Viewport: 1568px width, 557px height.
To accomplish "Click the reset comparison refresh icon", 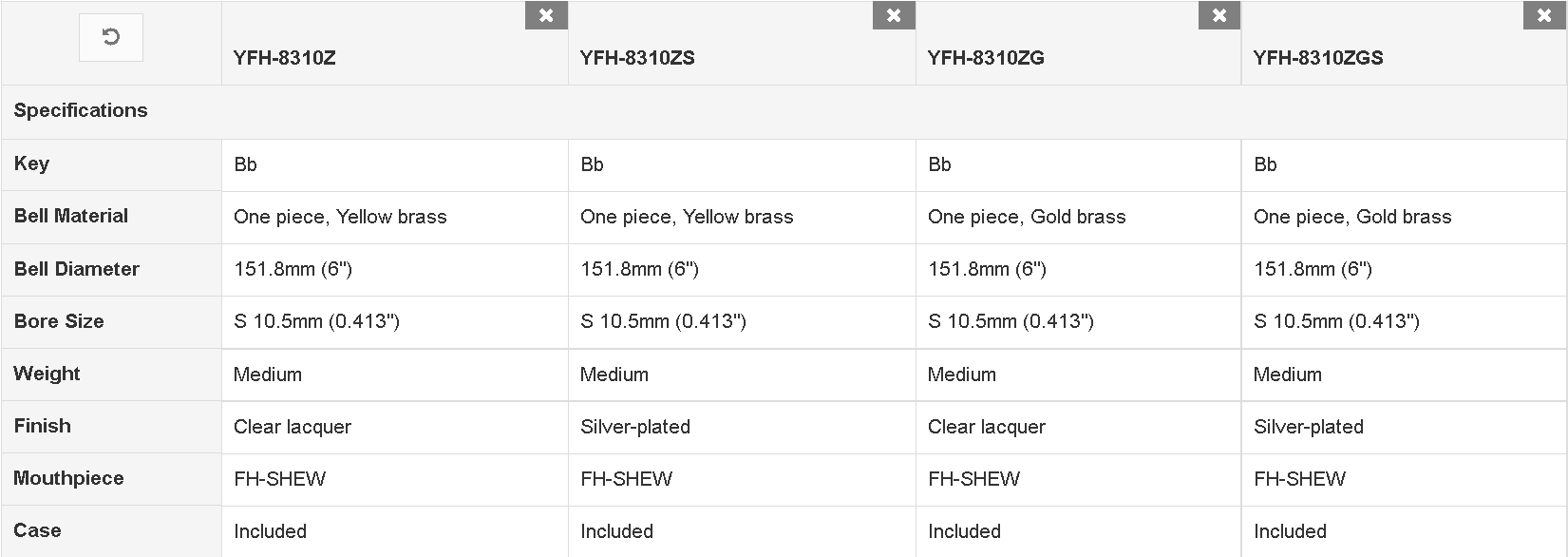I will click(111, 37).
